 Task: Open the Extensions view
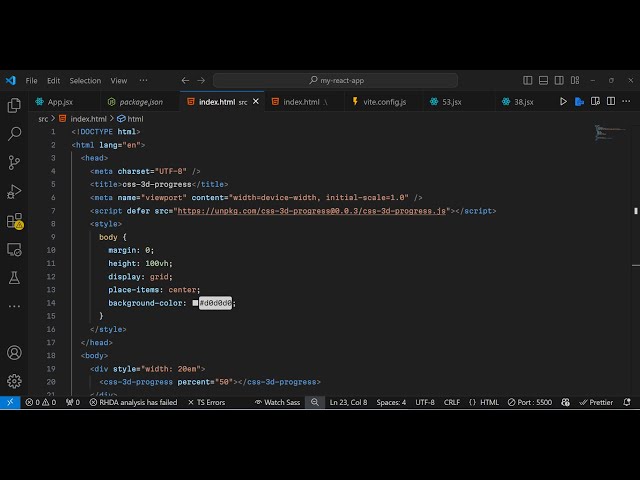click(14, 220)
